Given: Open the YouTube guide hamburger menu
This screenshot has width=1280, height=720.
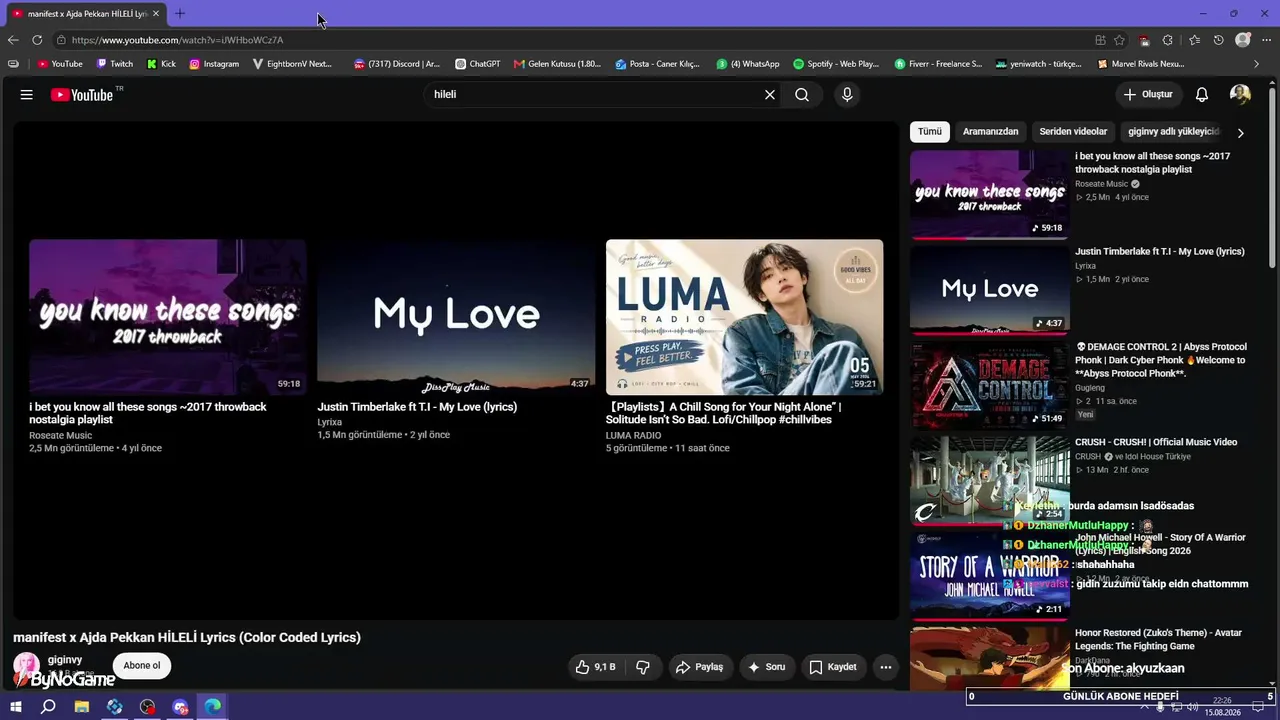Looking at the screenshot, I should pos(27,95).
